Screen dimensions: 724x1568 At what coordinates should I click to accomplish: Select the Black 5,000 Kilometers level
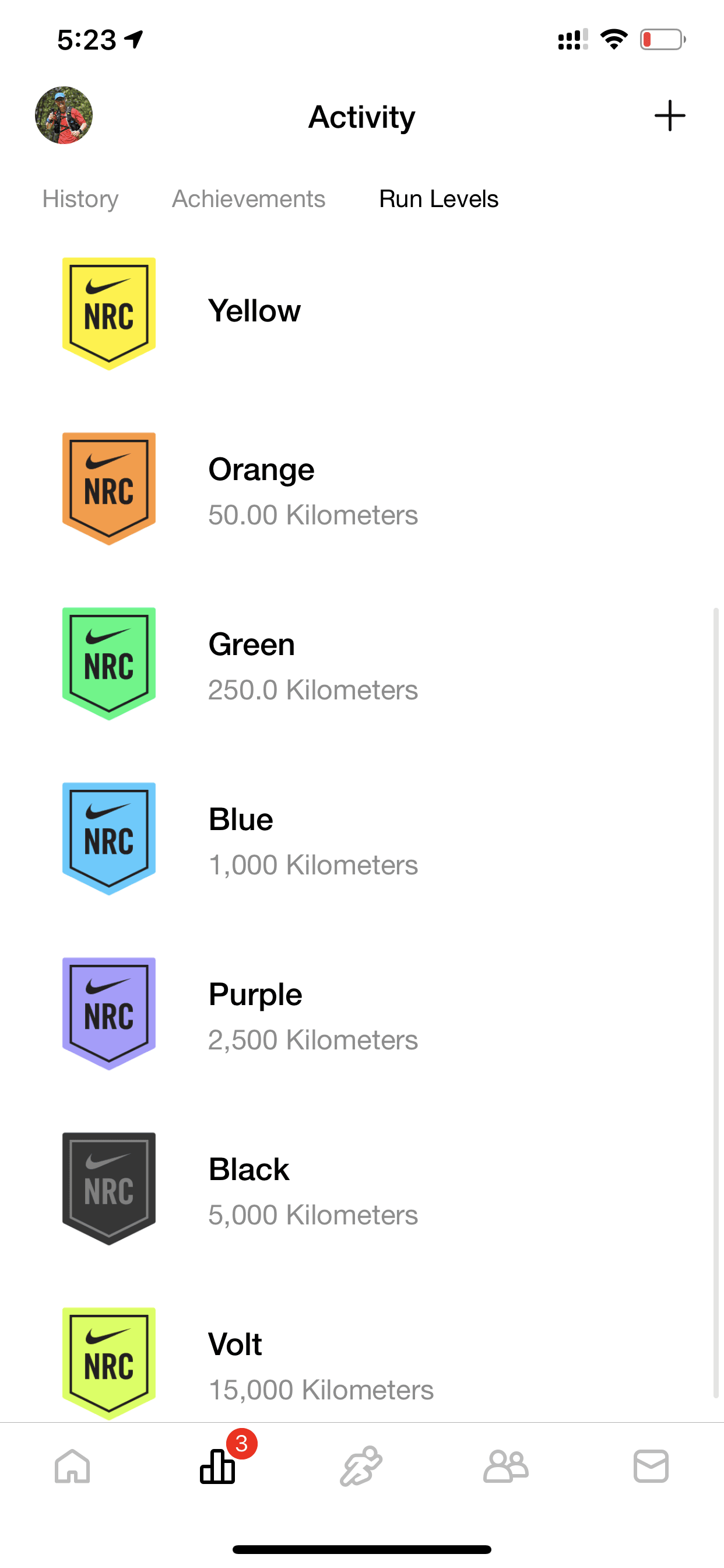362,1188
